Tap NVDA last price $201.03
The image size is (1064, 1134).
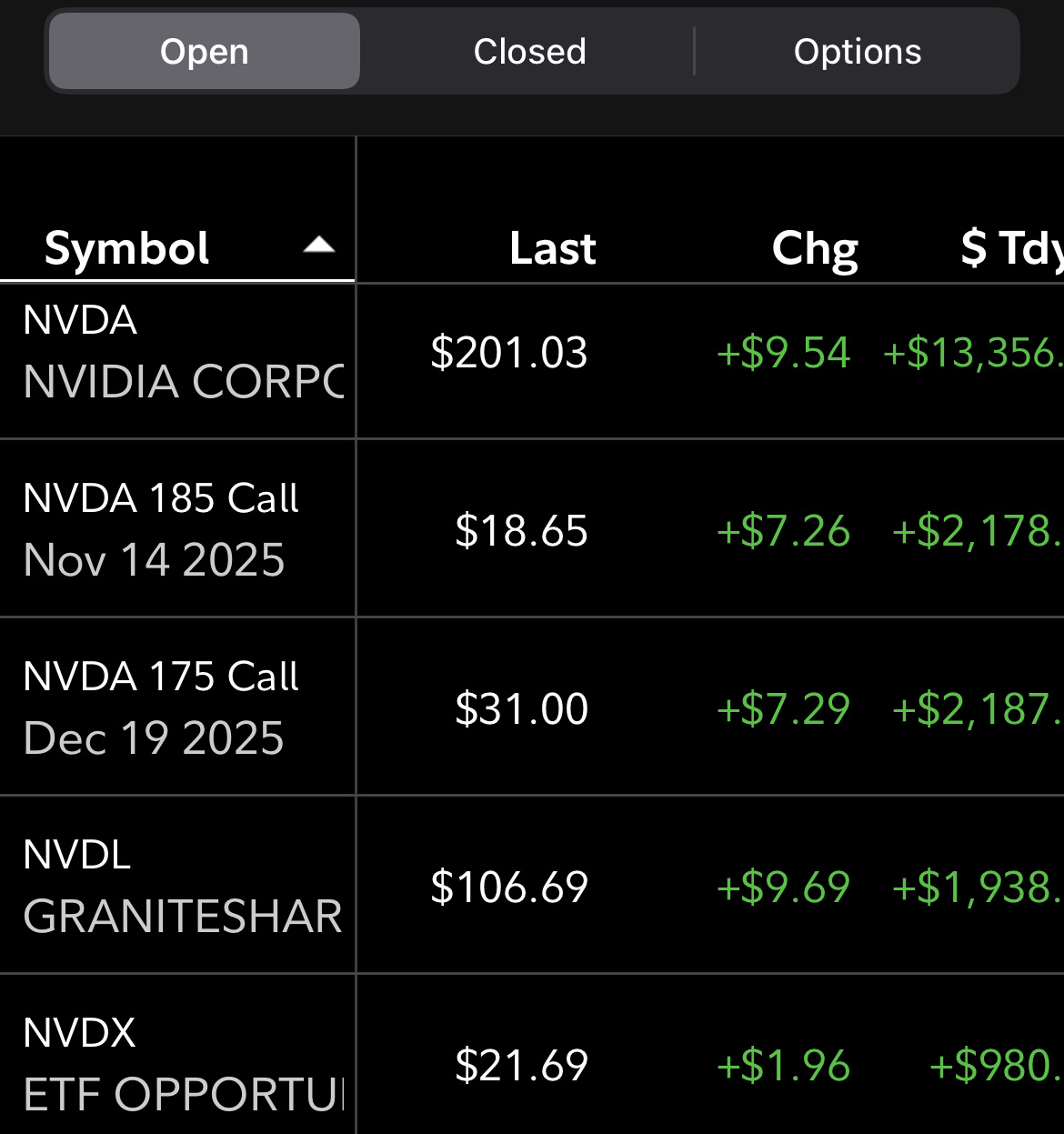coord(508,353)
